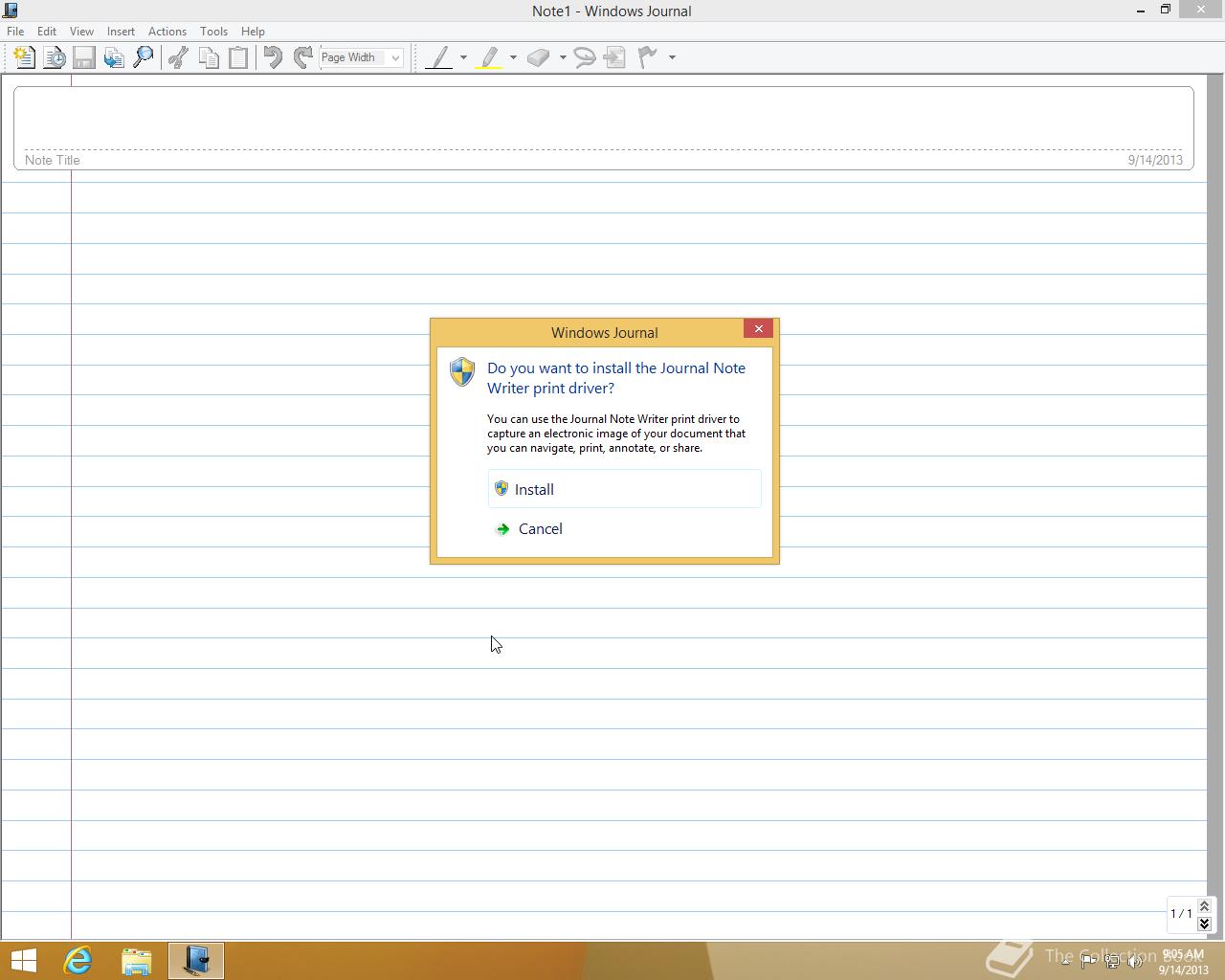
Task: Click the View Recent Notes icon
Action: (x=55, y=57)
